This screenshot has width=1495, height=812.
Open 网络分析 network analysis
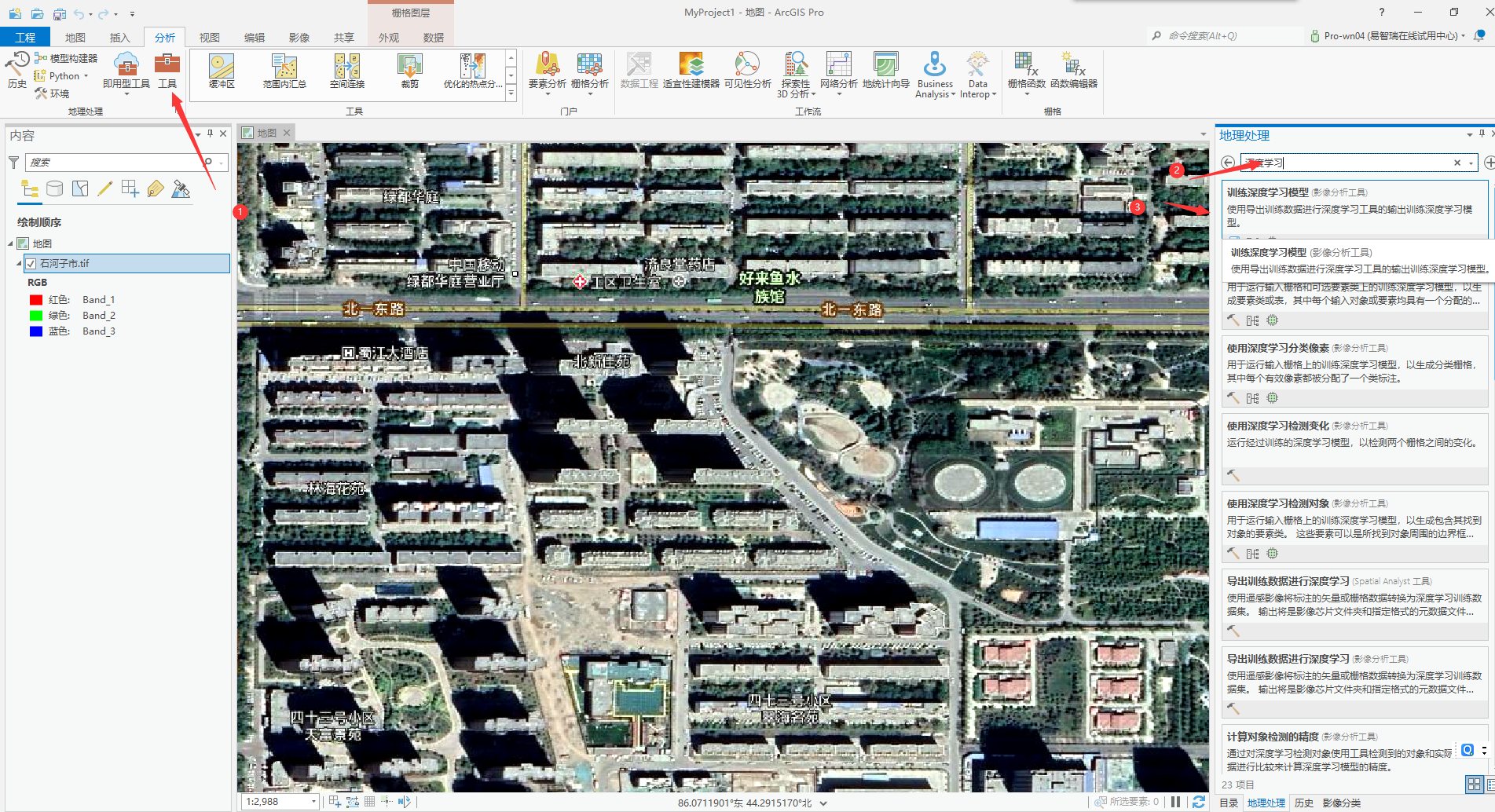coord(838,72)
